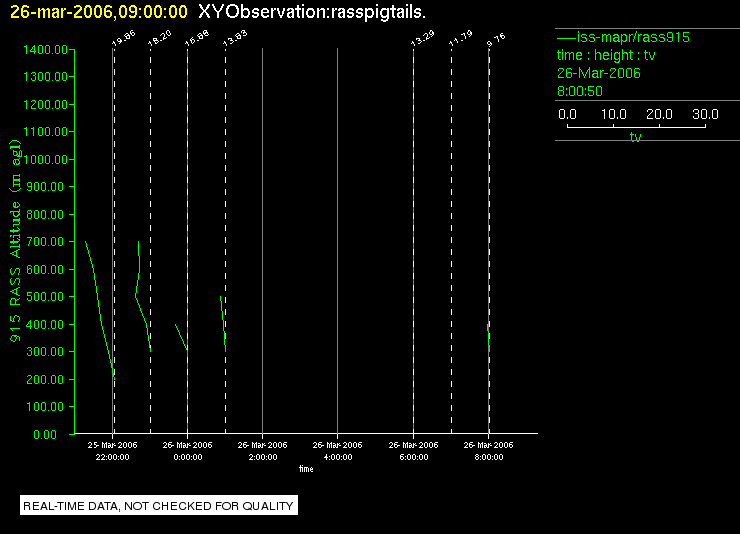Click the 26-Mar-2006 8:00:00 time axis label
This screenshot has height=534, width=740.
coord(488,451)
